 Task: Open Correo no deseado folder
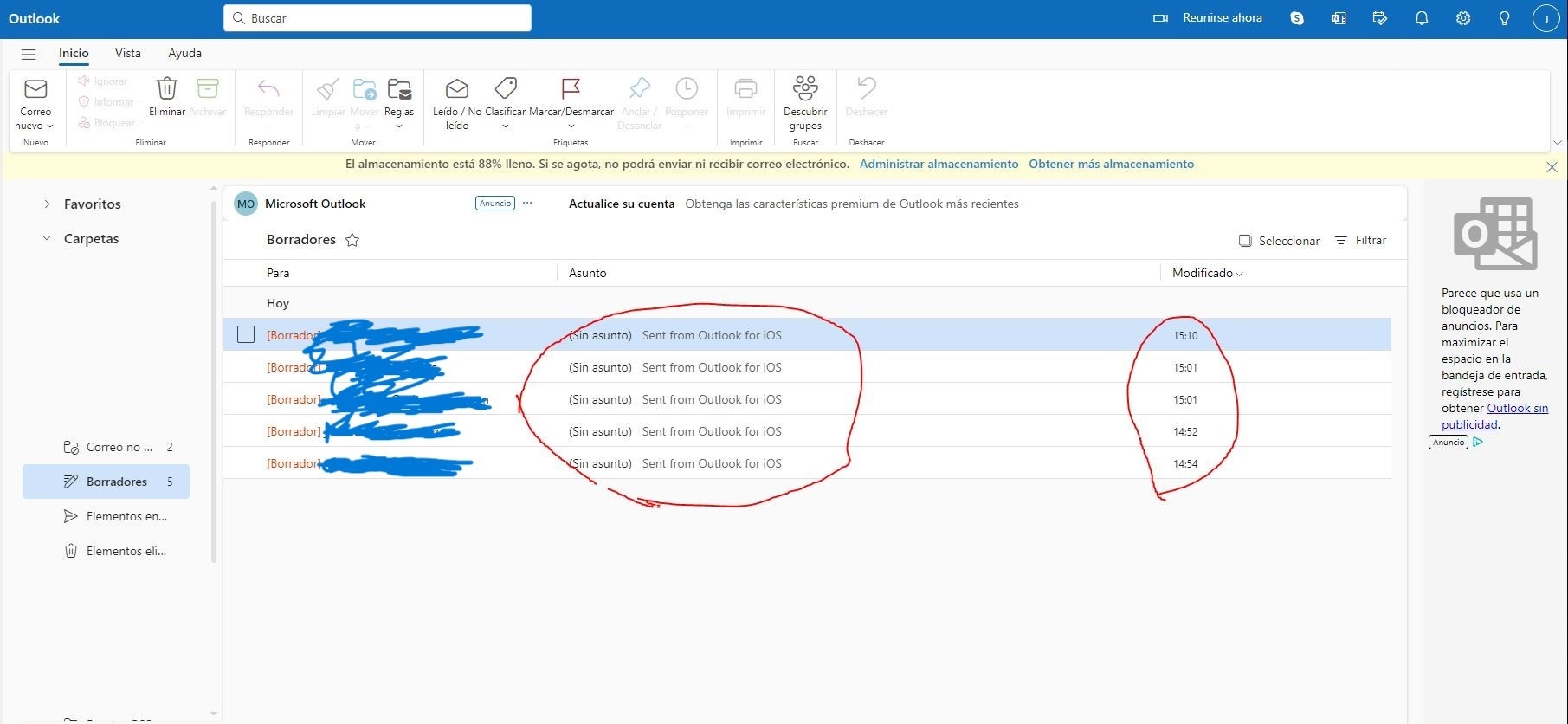[106, 447]
